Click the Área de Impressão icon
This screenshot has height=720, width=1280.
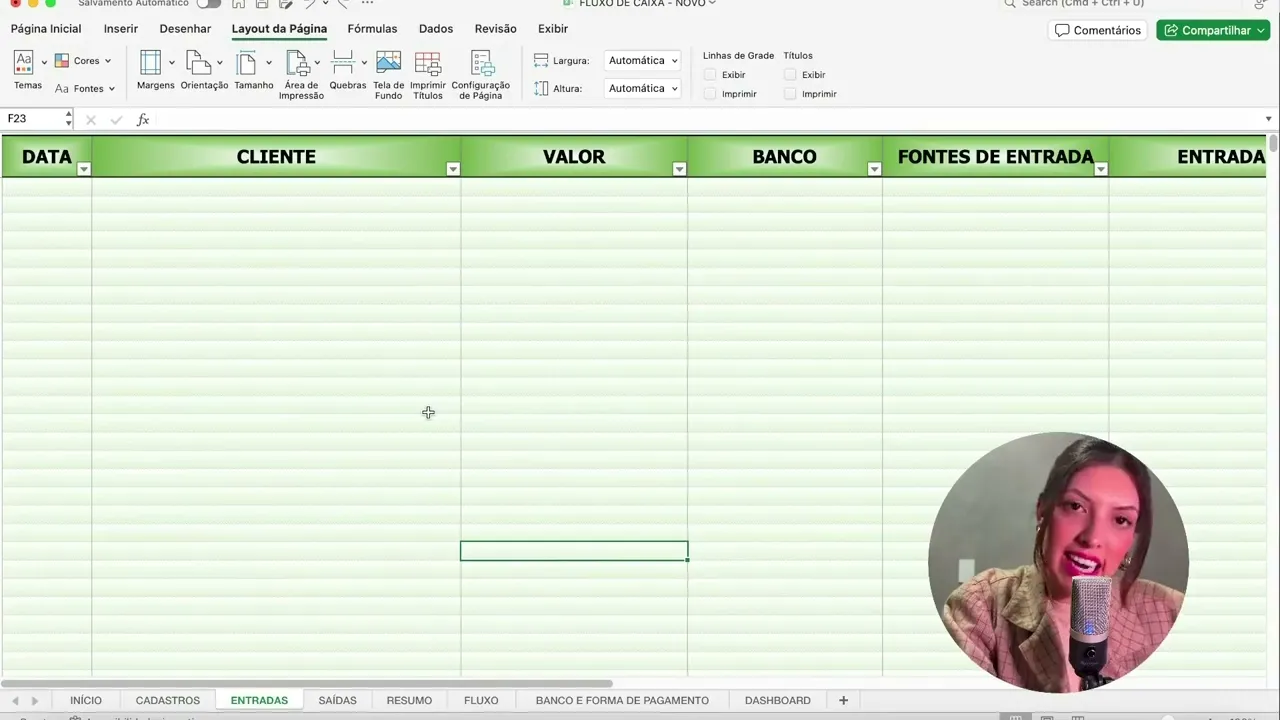click(x=297, y=63)
